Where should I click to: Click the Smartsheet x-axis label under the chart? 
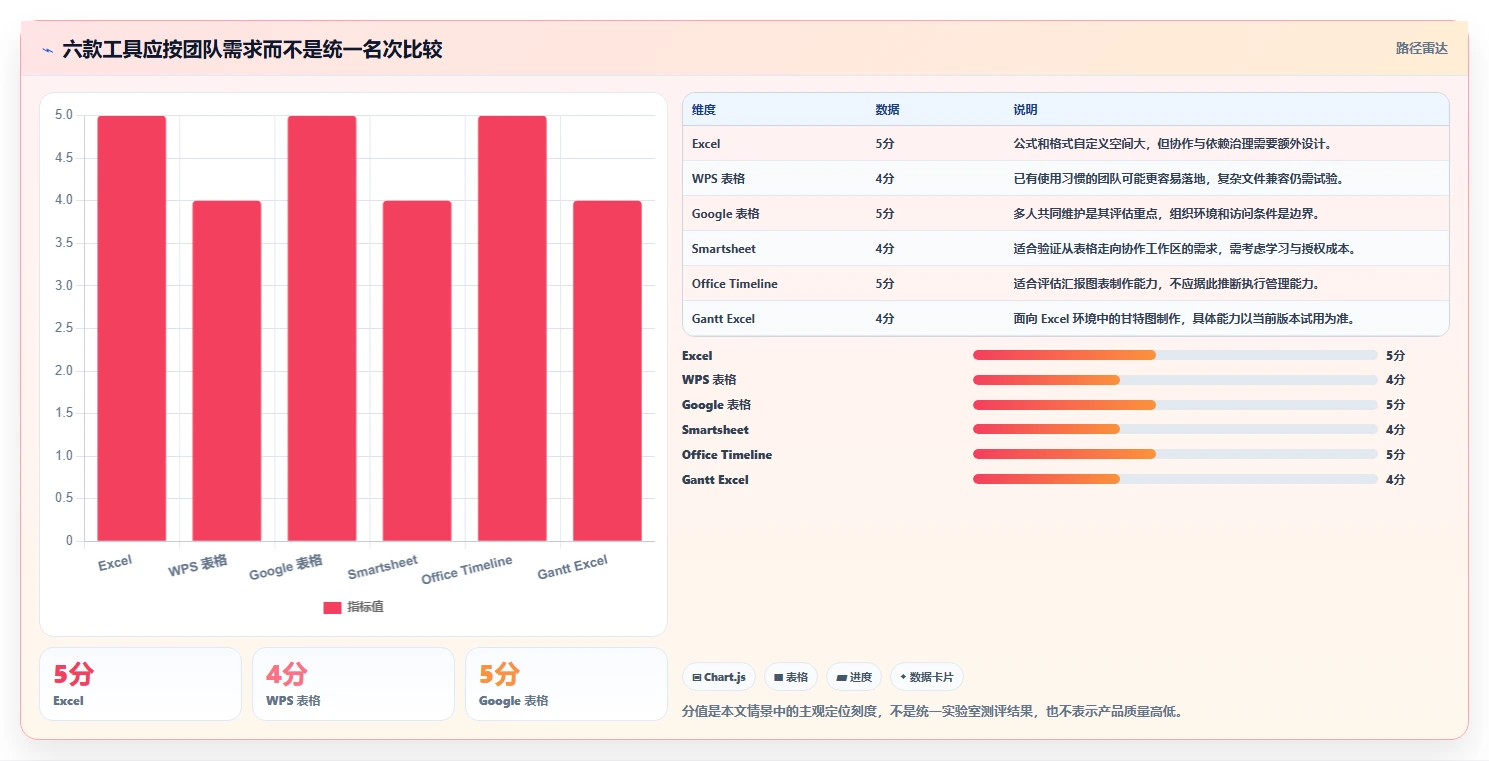pos(383,567)
